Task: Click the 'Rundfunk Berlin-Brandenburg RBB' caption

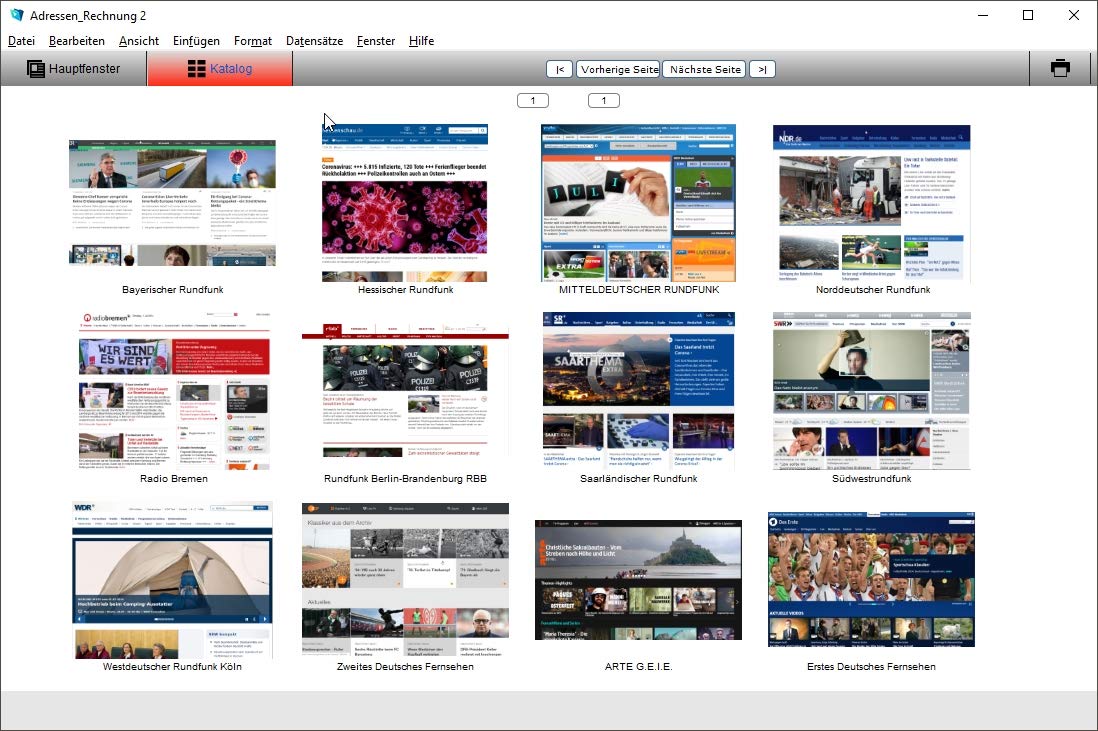Action: 405,478
